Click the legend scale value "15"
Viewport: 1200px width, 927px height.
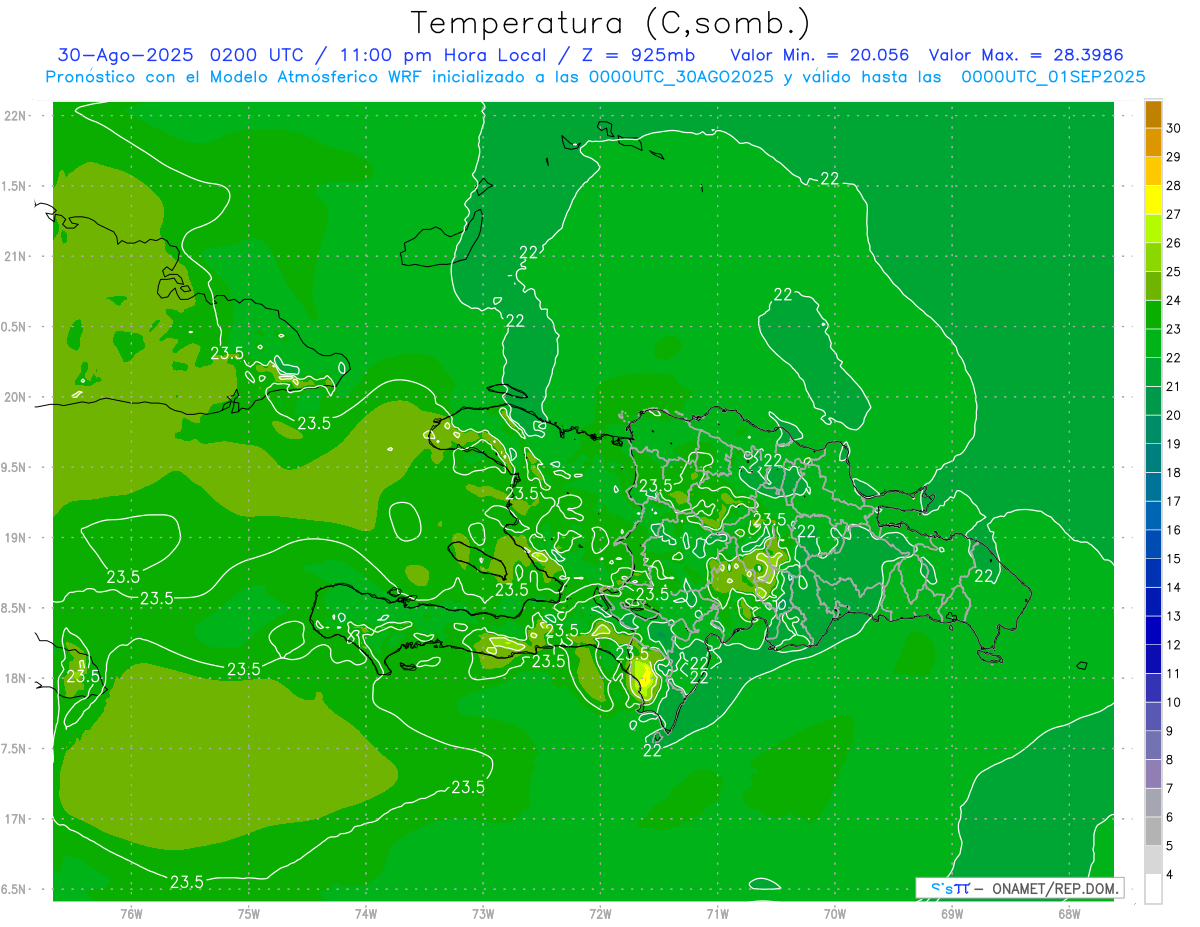click(1174, 559)
